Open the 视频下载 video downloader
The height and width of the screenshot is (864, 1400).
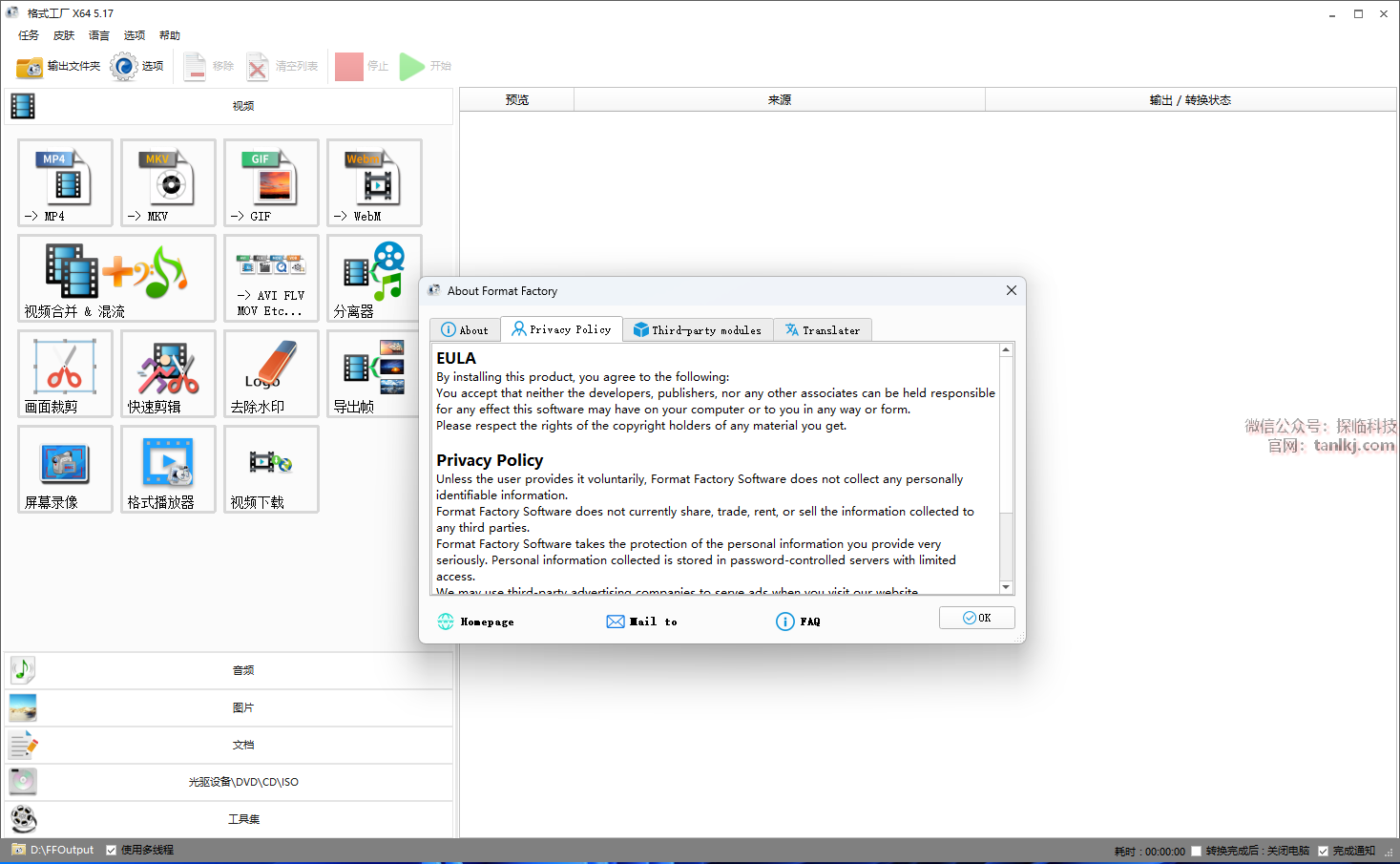pyautogui.click(x=271, y=469)
